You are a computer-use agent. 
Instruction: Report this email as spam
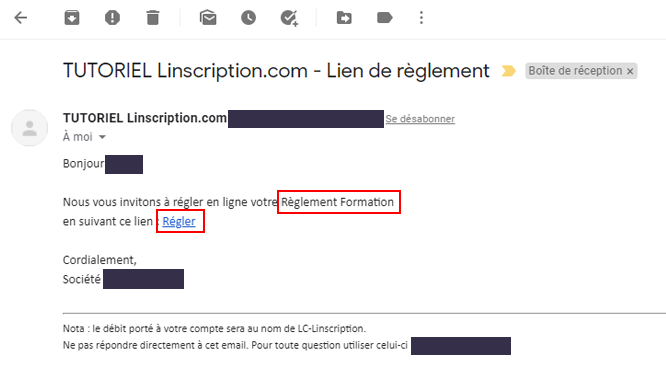coord(112,18)
